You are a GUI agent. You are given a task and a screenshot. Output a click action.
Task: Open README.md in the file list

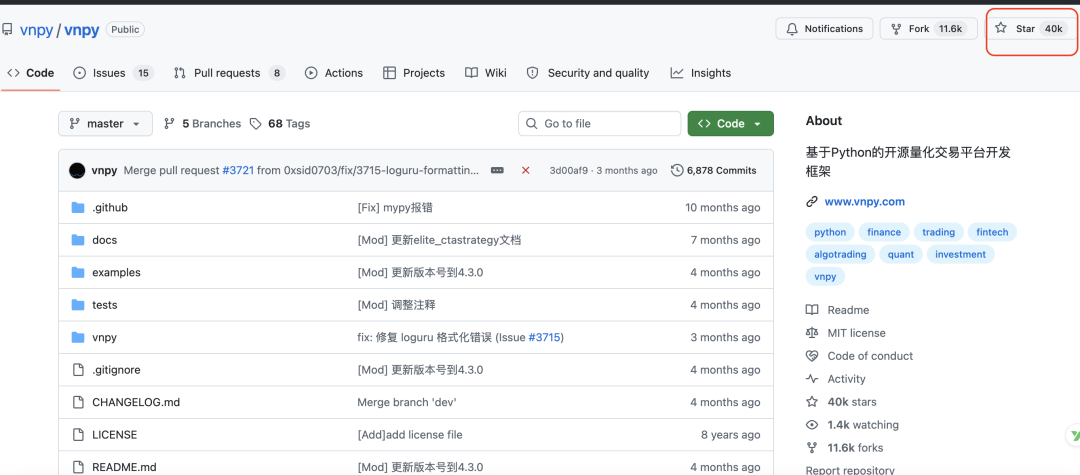point(124,467)
